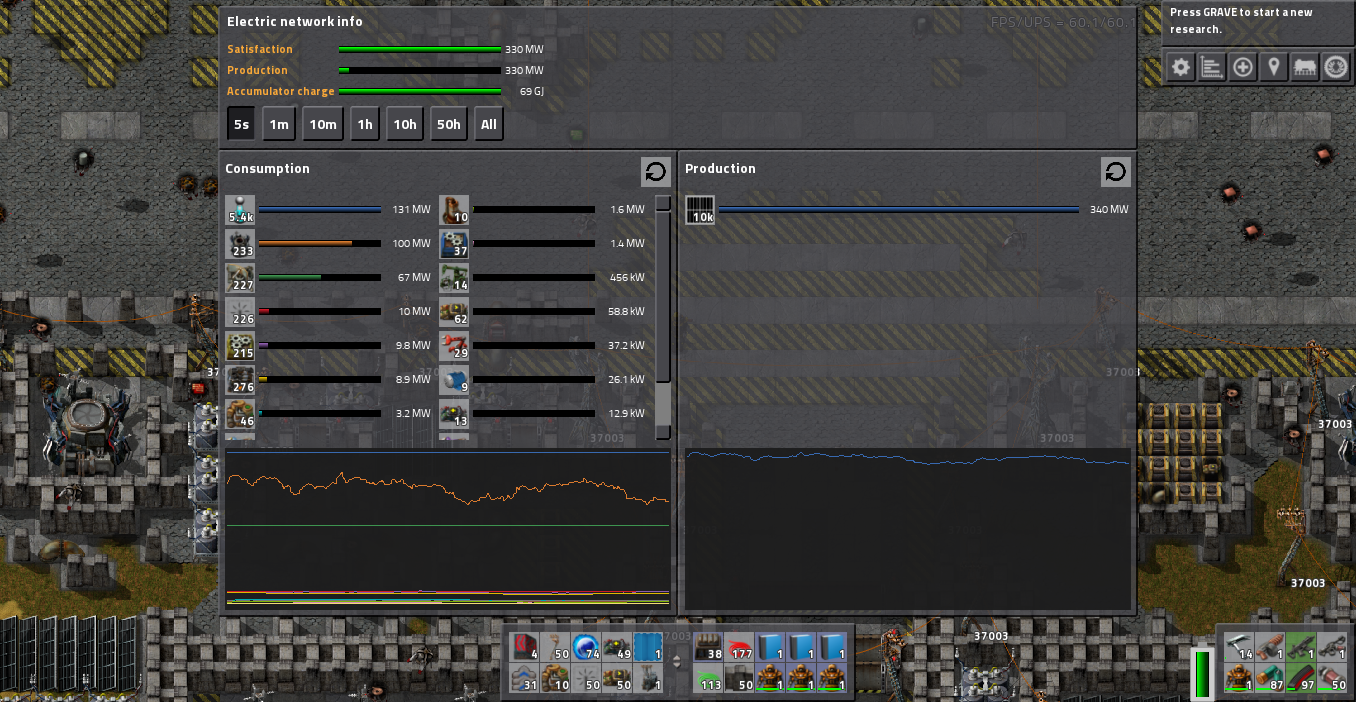Click the map pin icon

[x=1274, y=67]
